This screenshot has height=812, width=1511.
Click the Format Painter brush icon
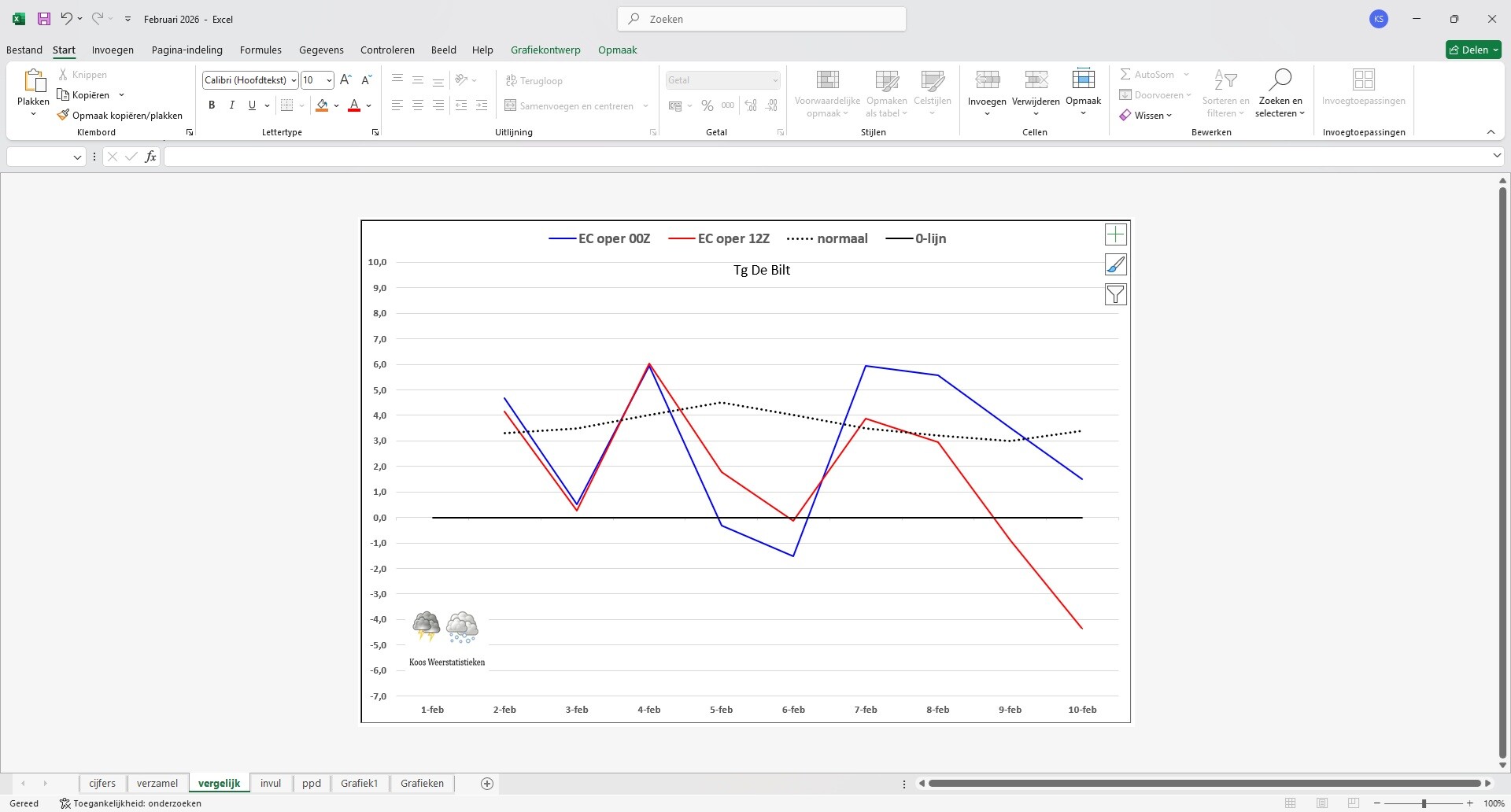[x=63, y=116]
